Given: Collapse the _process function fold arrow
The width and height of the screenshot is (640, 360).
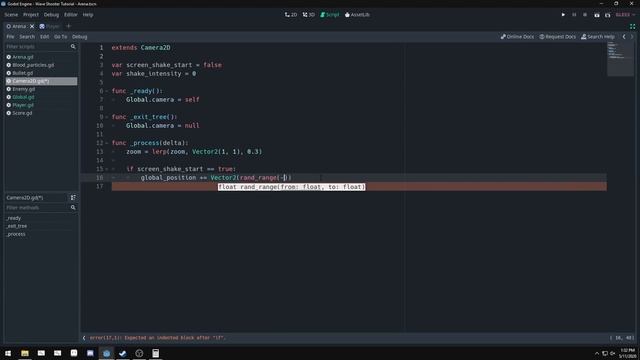Looking at the screenshot, I should 107,143.
